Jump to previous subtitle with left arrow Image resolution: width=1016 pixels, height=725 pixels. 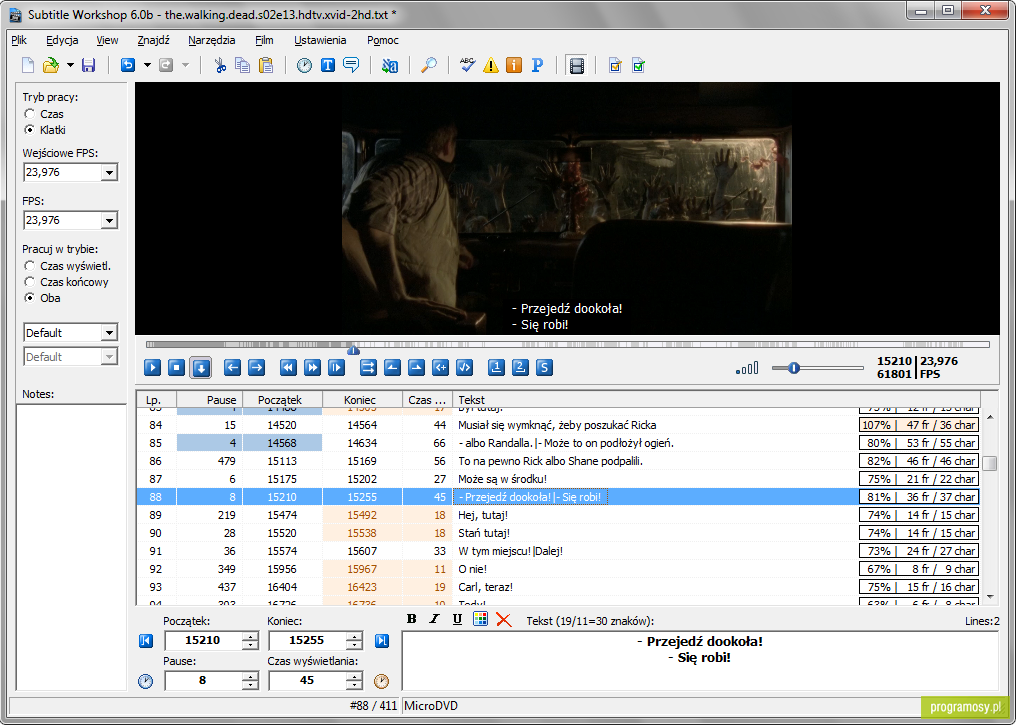pos(233,368)
